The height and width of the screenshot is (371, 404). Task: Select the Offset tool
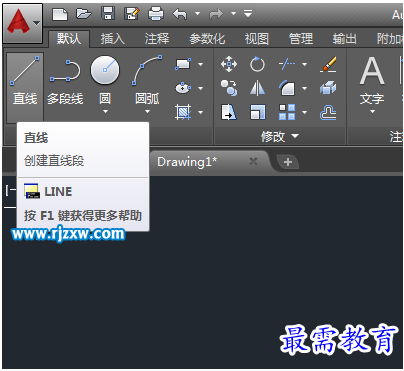pos(328,112)
